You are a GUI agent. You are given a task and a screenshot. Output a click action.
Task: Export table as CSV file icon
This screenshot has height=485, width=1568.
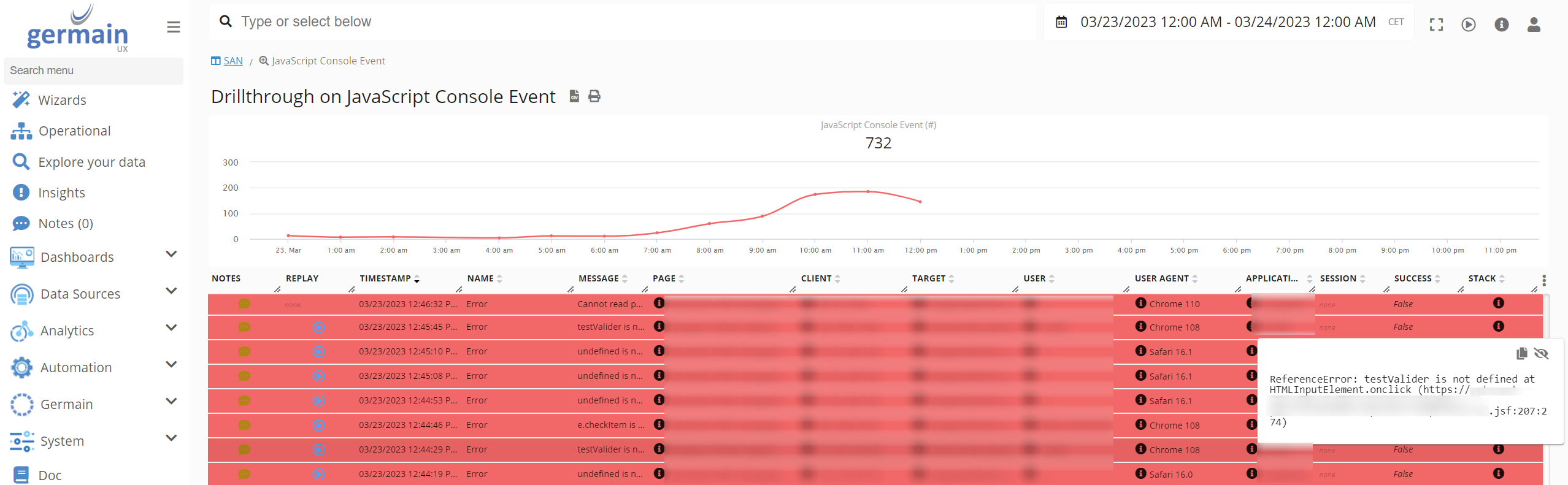coord(574,96)
